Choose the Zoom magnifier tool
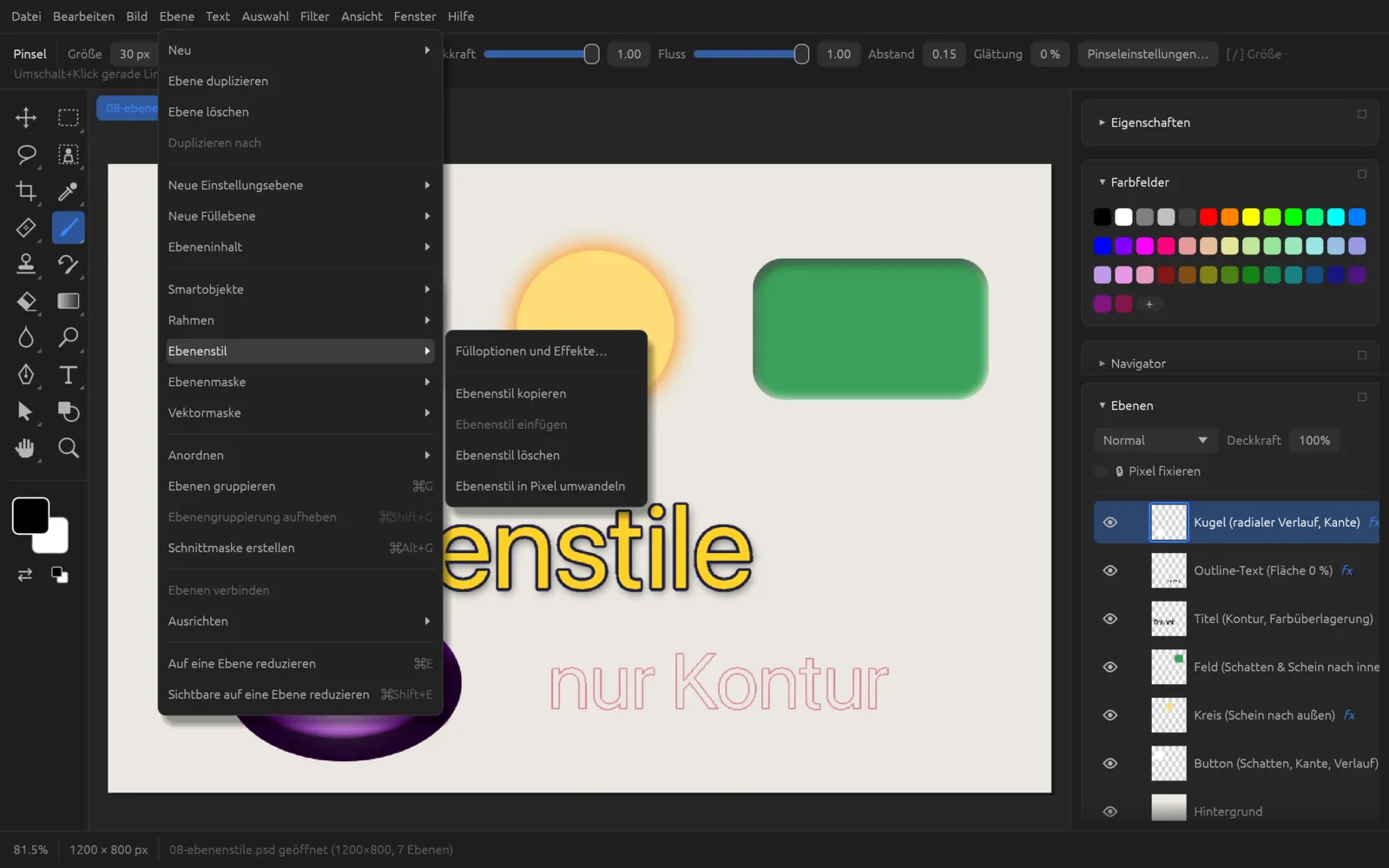1389x868 pixels. click(68, 448)
